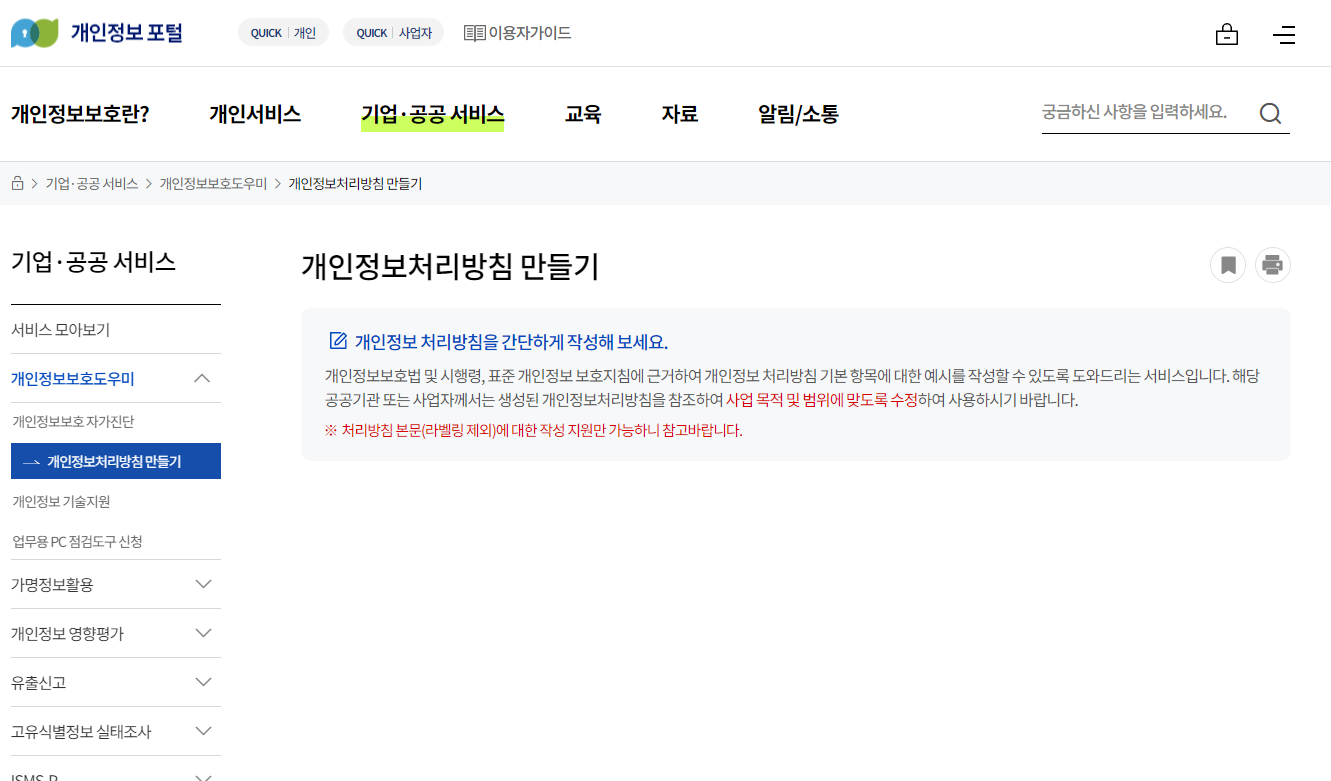Bookmark this page with bookmark icon

1228,265
